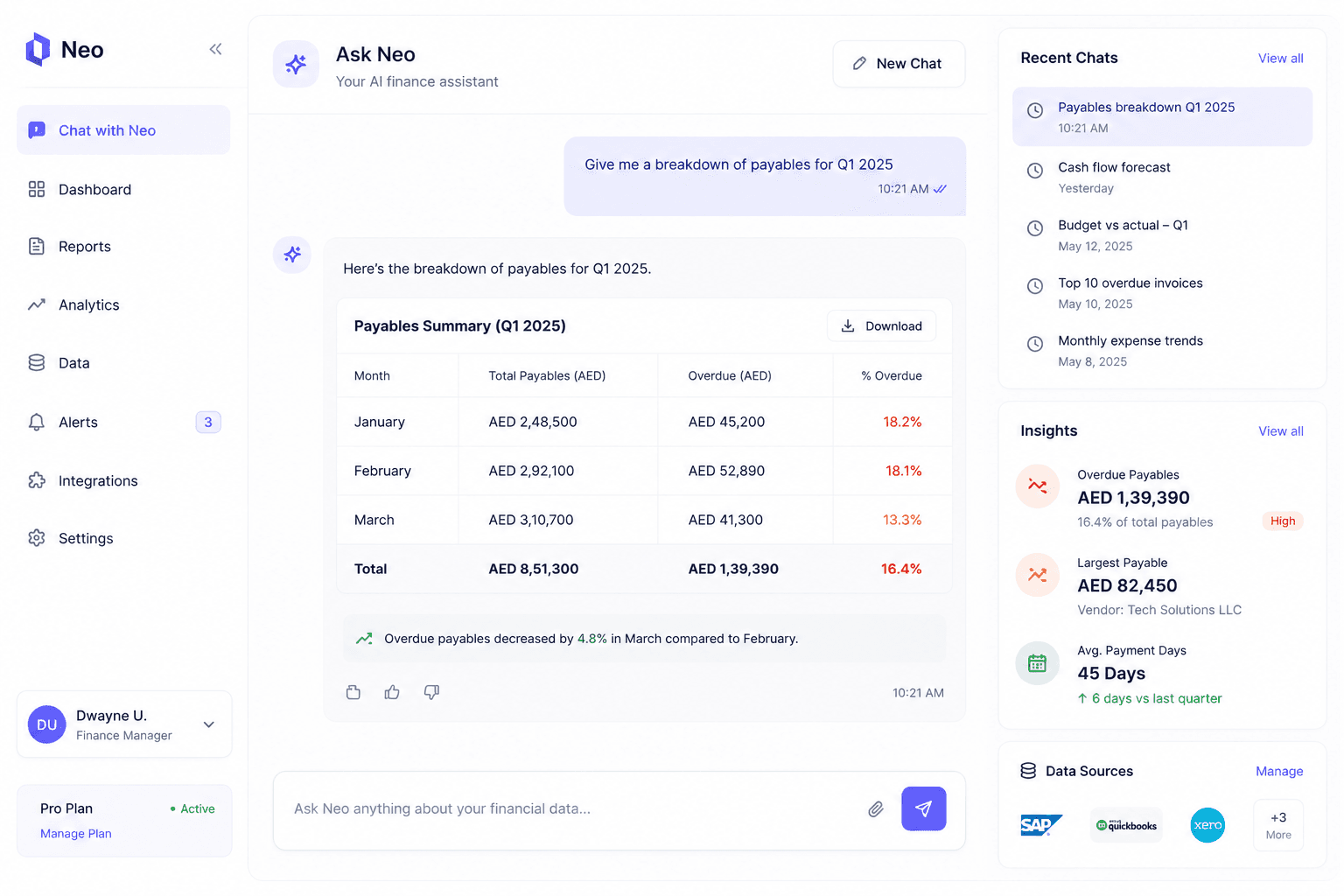Start a New Chat
The width and height of the screenshot is (1344, 896).
tap(899, 64)
